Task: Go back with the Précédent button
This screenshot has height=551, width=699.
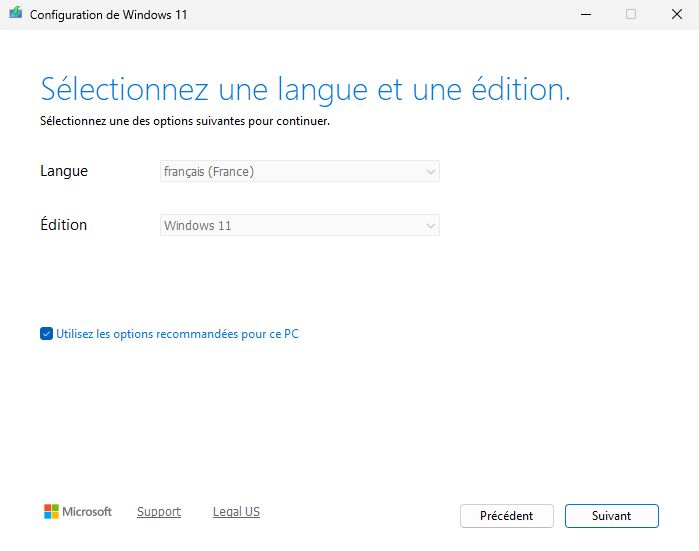Action: (x=506, y=516)
